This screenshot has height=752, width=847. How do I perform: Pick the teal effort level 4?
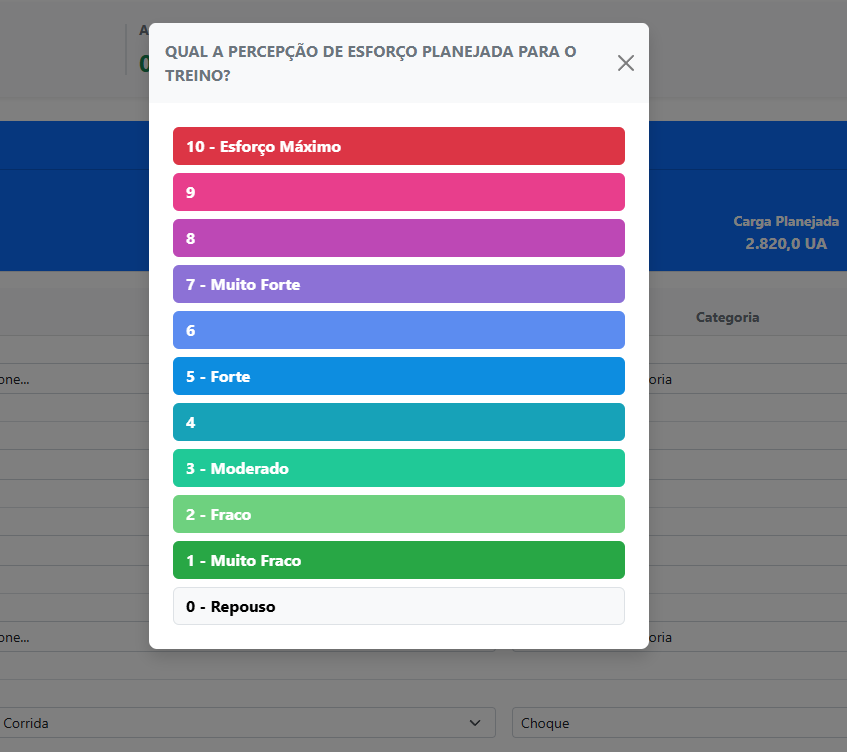point(398,422)
